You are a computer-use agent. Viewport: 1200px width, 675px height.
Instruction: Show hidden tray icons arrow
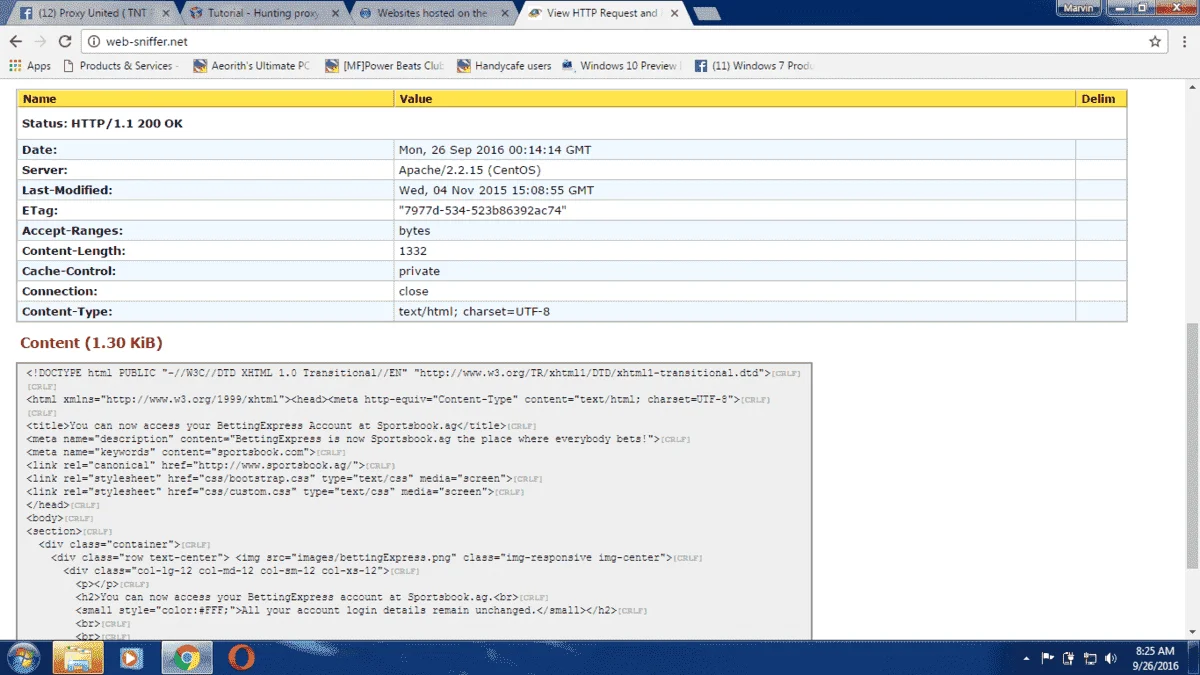coord(1027,659)
